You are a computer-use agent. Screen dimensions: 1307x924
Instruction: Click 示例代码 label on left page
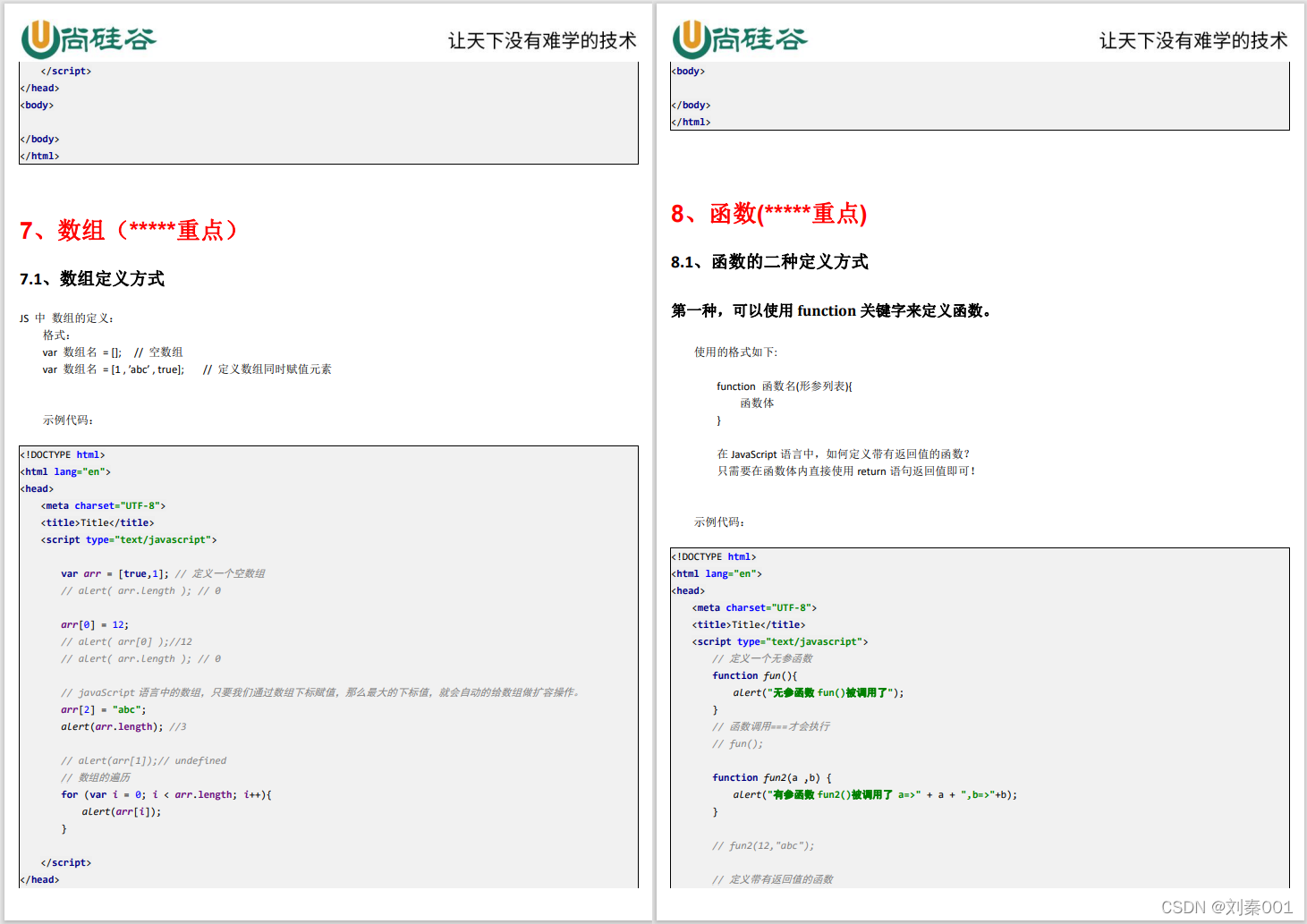(68, 420)
